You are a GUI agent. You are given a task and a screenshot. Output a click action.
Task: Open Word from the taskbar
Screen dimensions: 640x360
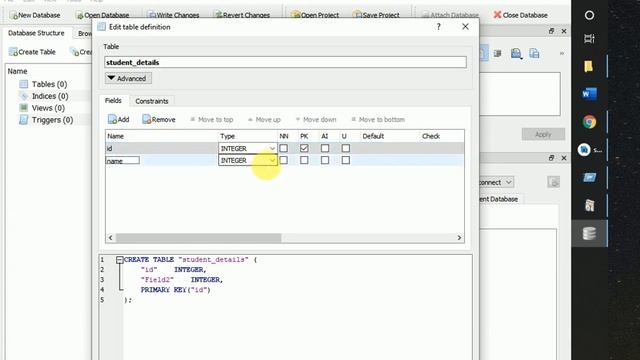589,94
